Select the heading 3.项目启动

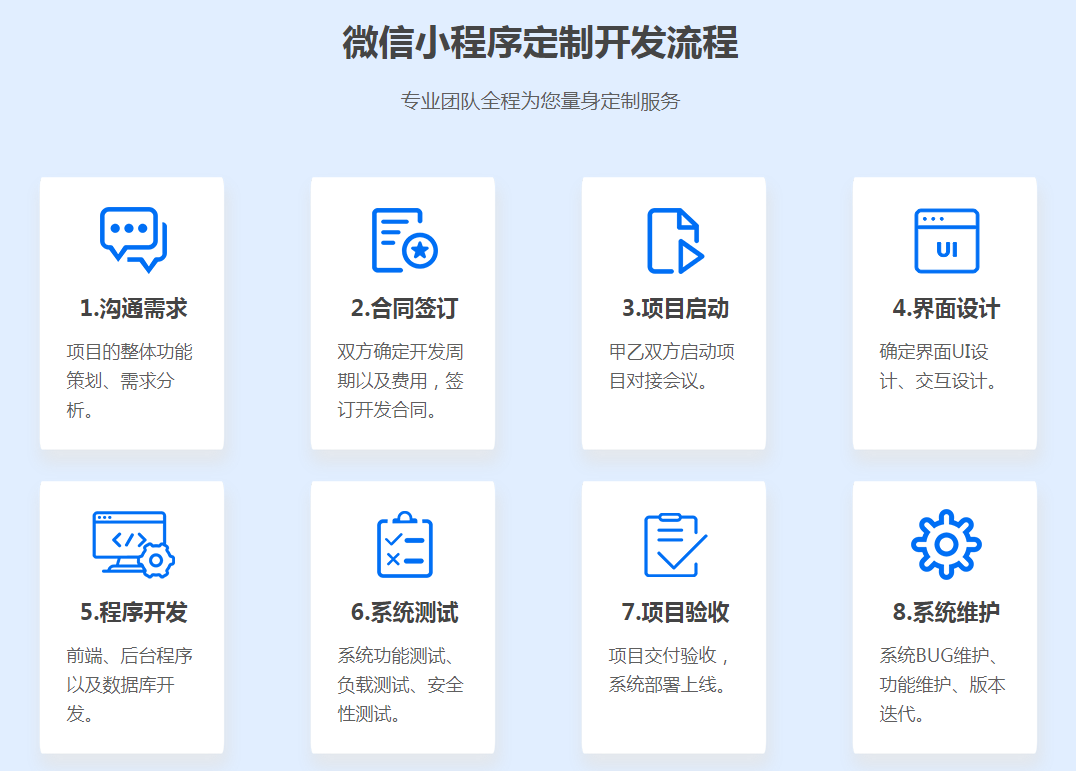pos(675,309)
